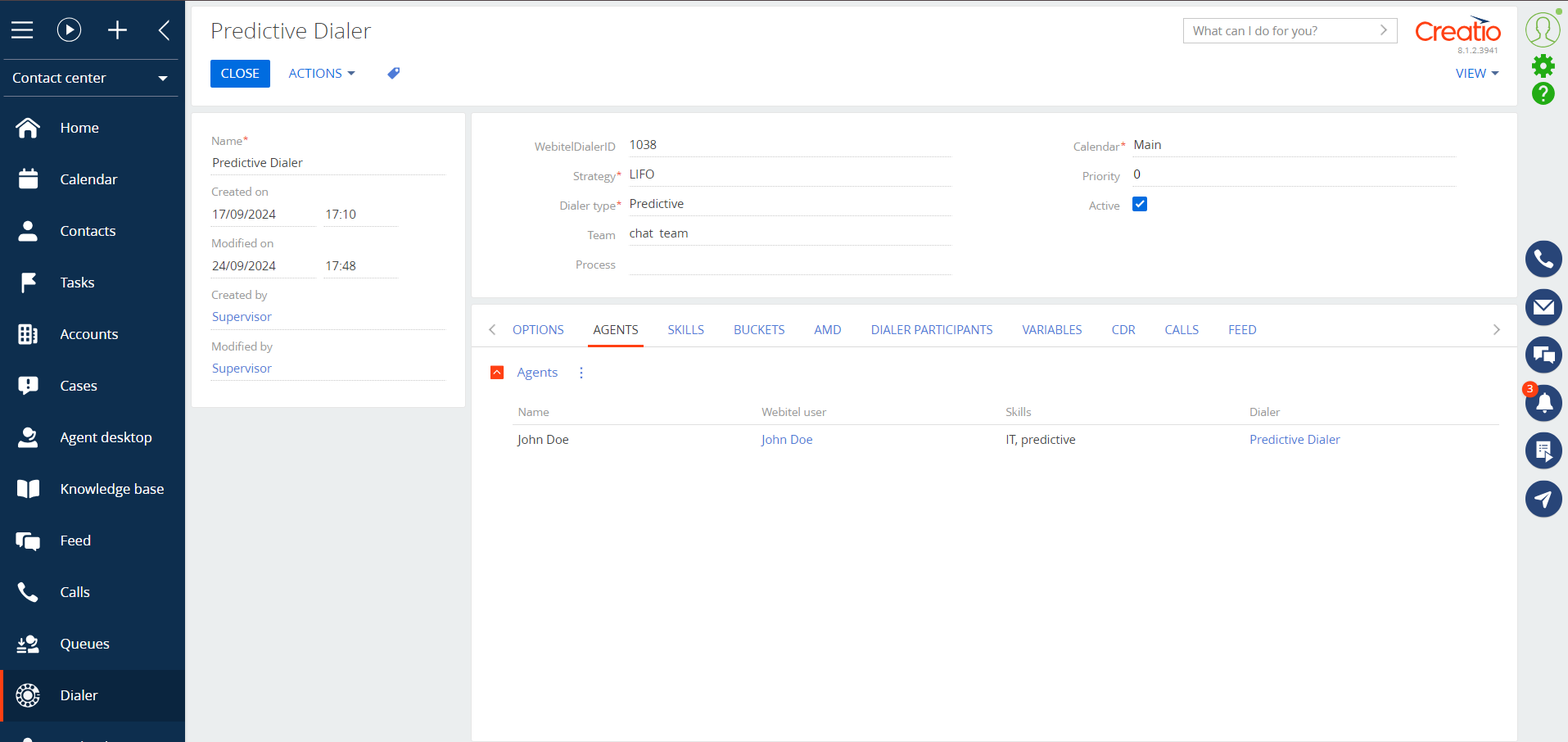Switch to the Dialer Participants tab
This screenshot has width=1568, height=742.
click(x=932, y=330)
